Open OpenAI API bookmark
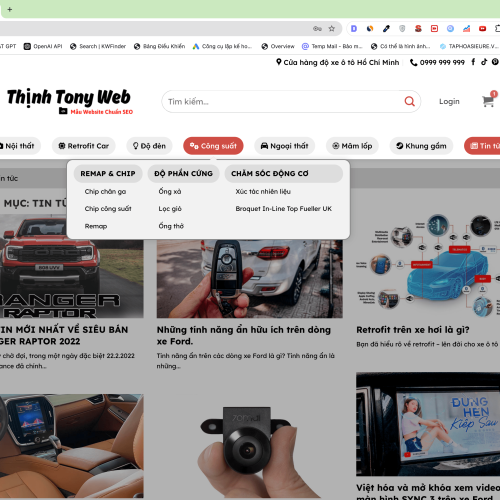The width and height of the screenshot is (500, 500). (43, 46)
